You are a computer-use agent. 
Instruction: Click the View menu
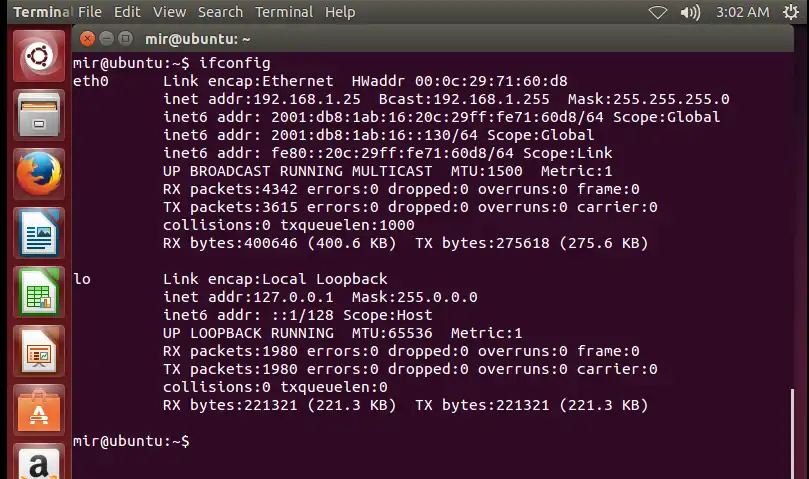[169, 12]
